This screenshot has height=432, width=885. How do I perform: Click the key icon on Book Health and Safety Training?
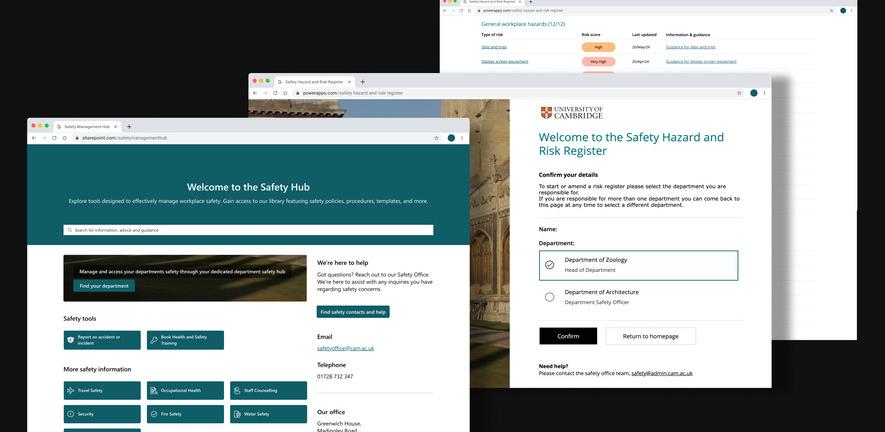click(x=154, y=340)
